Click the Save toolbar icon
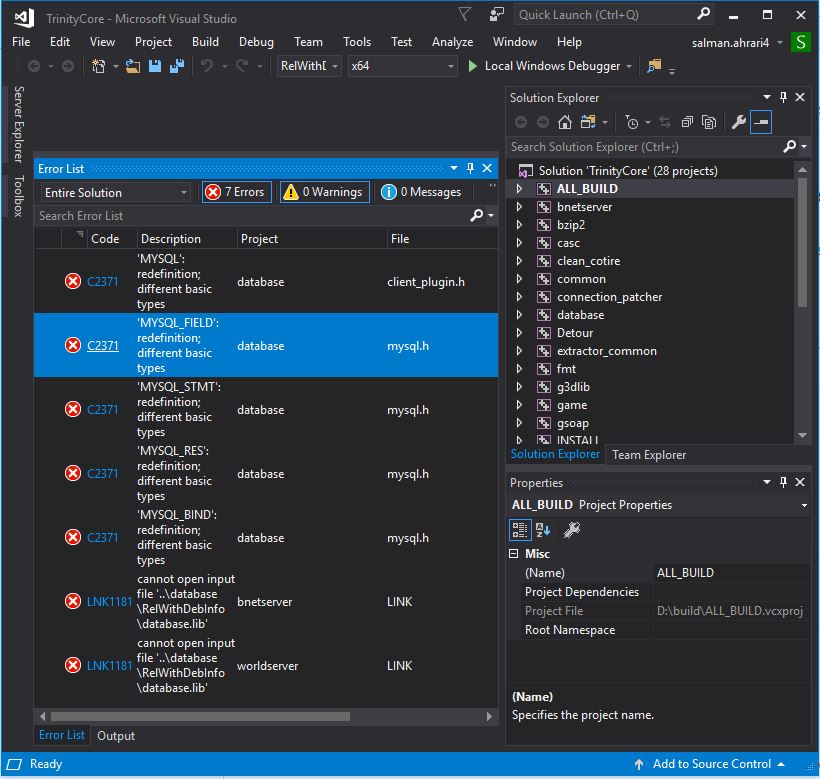The height and width of the screenshot is (779, 820). 155,66
